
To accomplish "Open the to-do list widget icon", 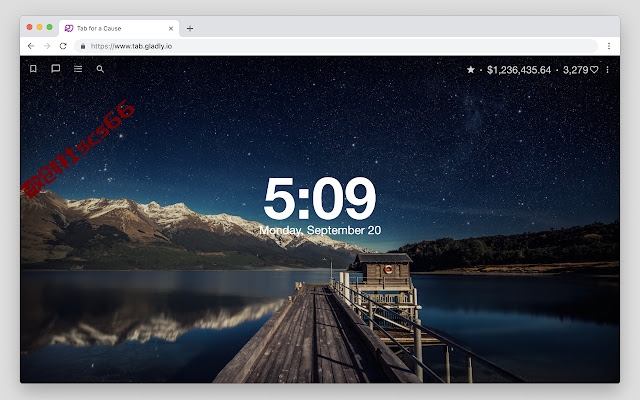I will [x=78, y=69].
